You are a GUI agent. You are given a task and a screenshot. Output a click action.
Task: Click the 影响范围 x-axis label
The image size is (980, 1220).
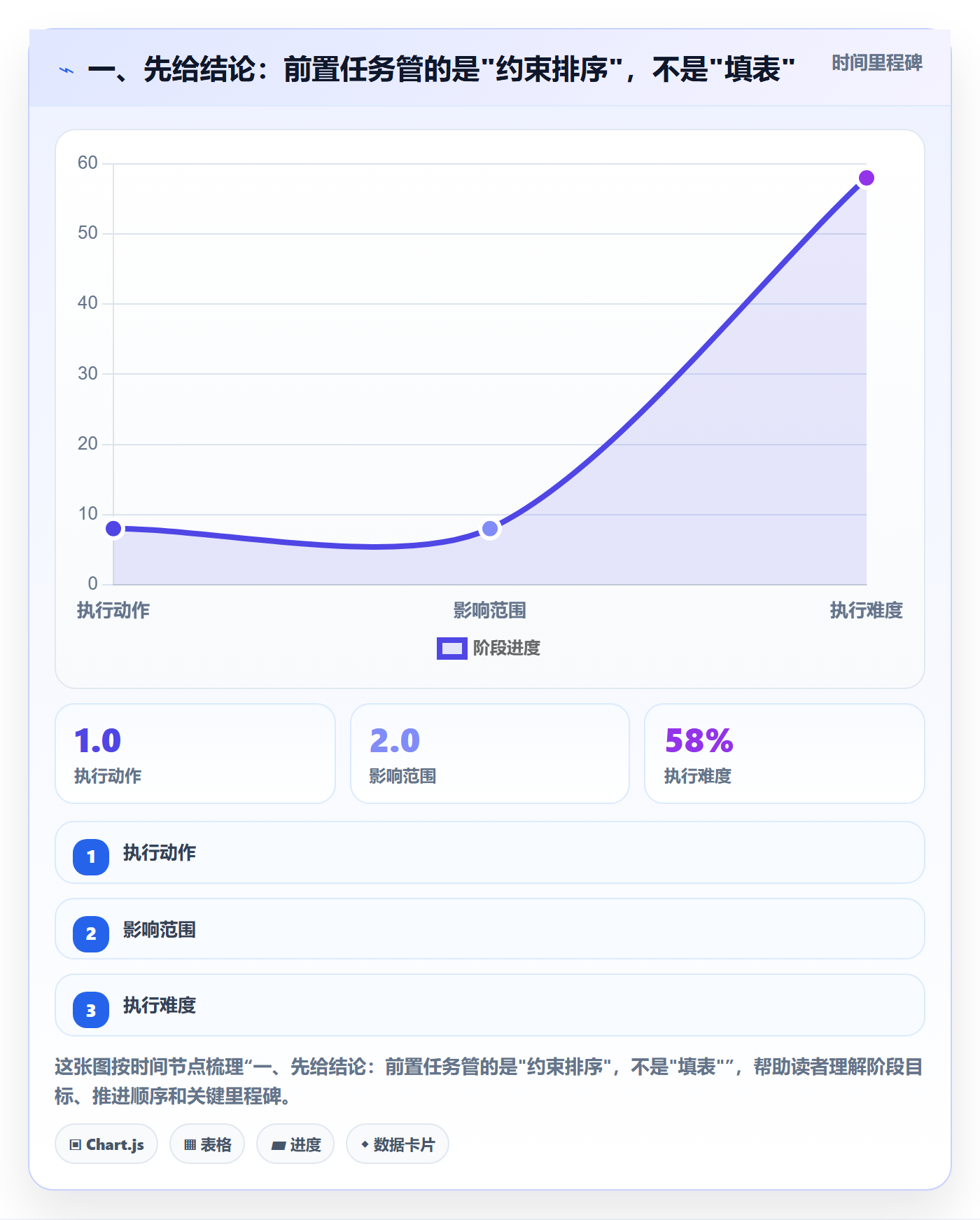(x=490, y=611)
